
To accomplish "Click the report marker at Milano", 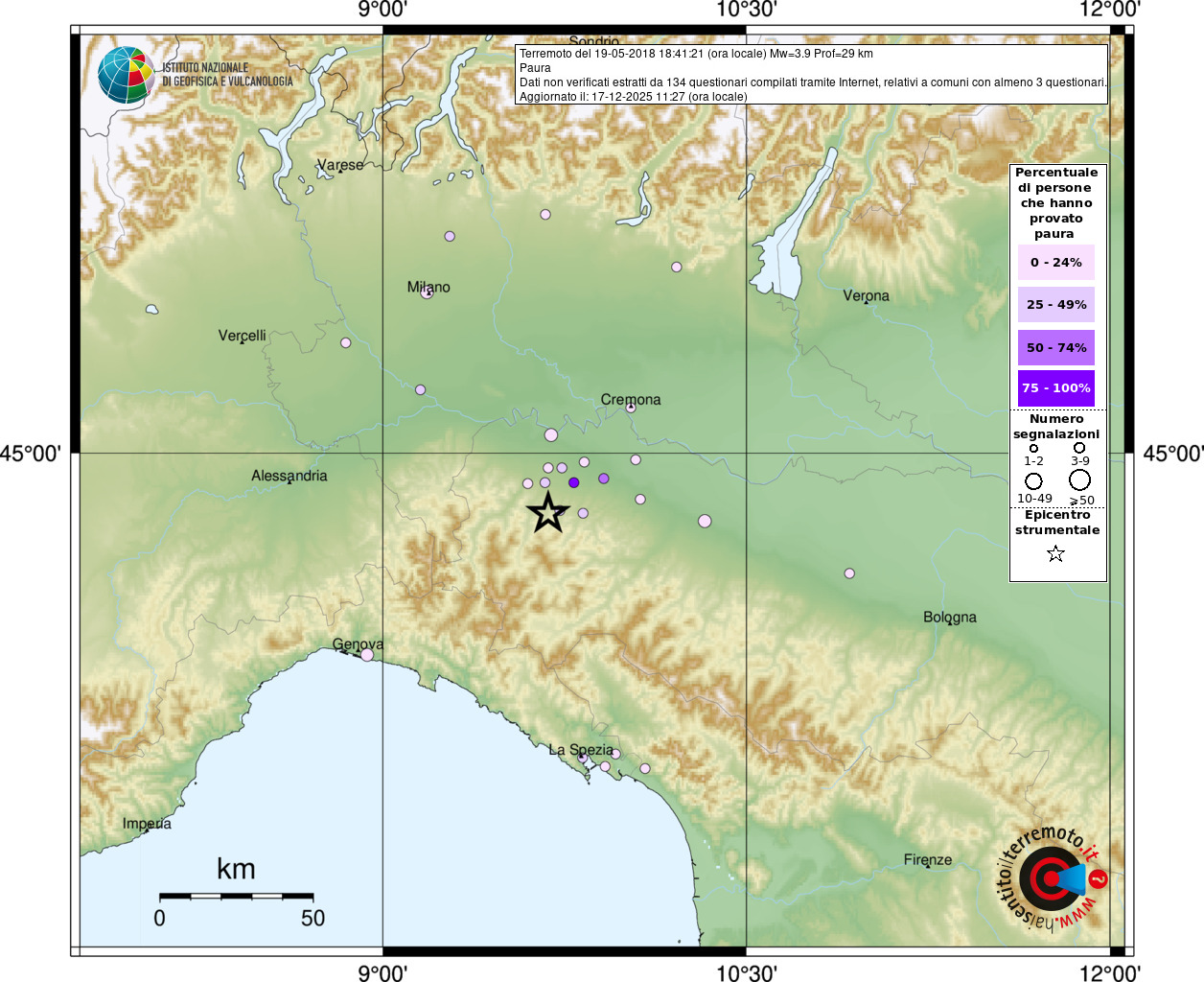I will pos(428,292).
